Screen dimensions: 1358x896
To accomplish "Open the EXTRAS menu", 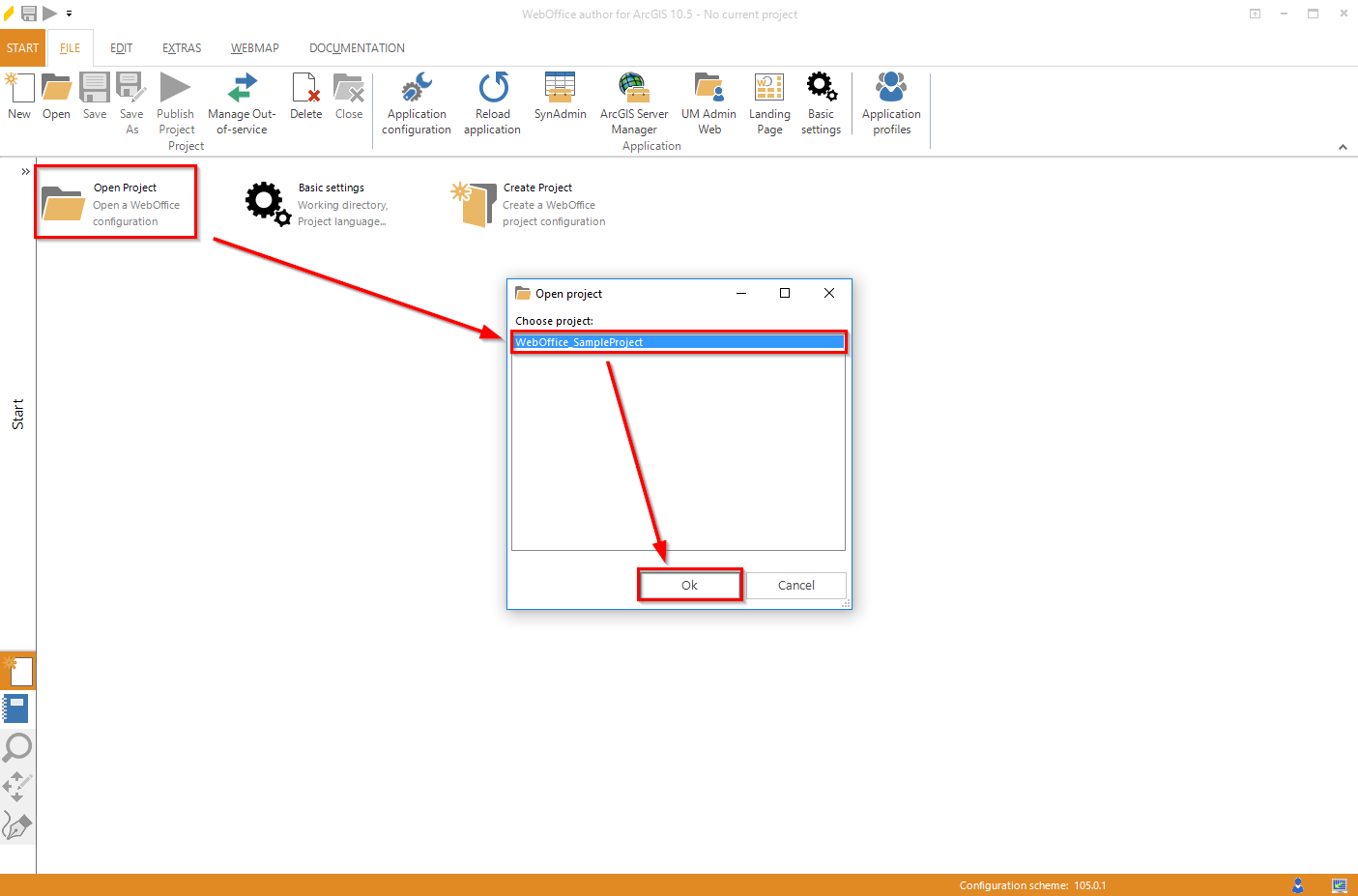I will click(x=181, y=47).
